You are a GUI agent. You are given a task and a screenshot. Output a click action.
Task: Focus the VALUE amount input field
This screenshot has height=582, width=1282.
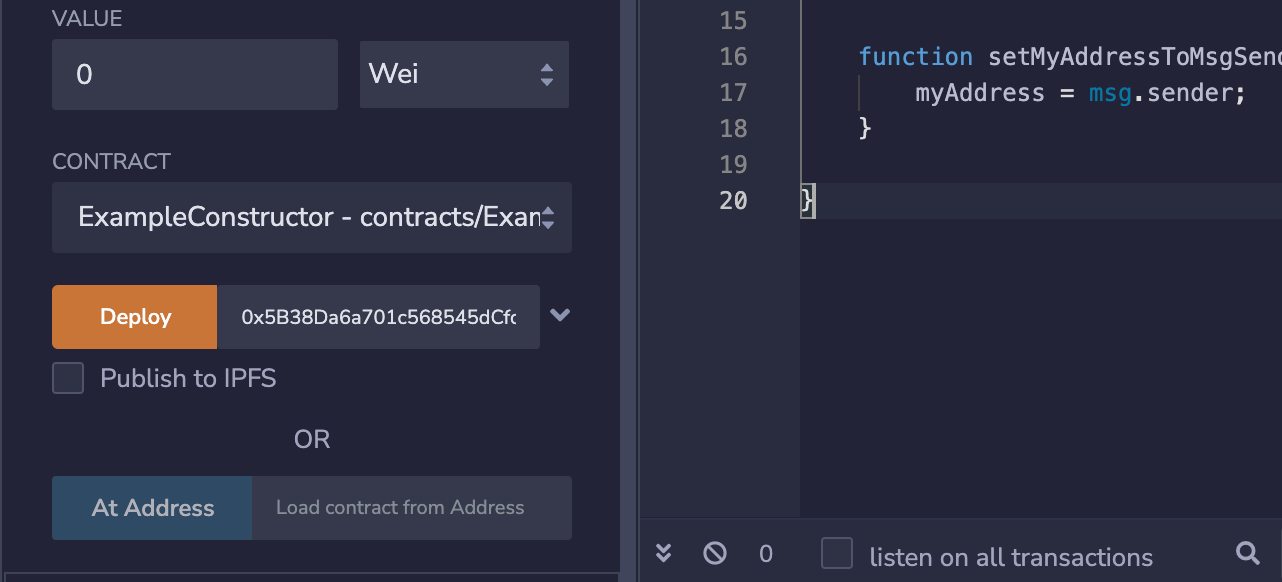tap(195, 74)
